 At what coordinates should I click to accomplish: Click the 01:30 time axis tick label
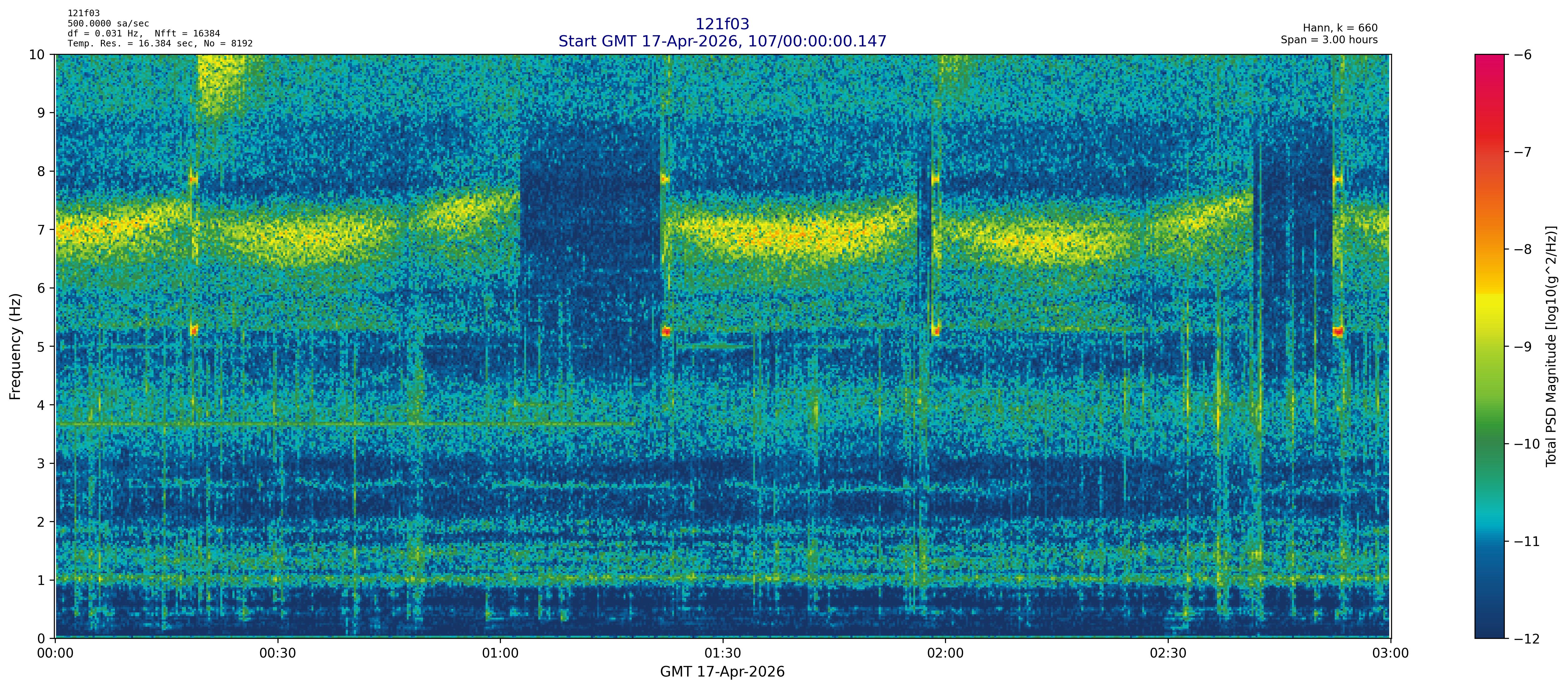[723, 654]
